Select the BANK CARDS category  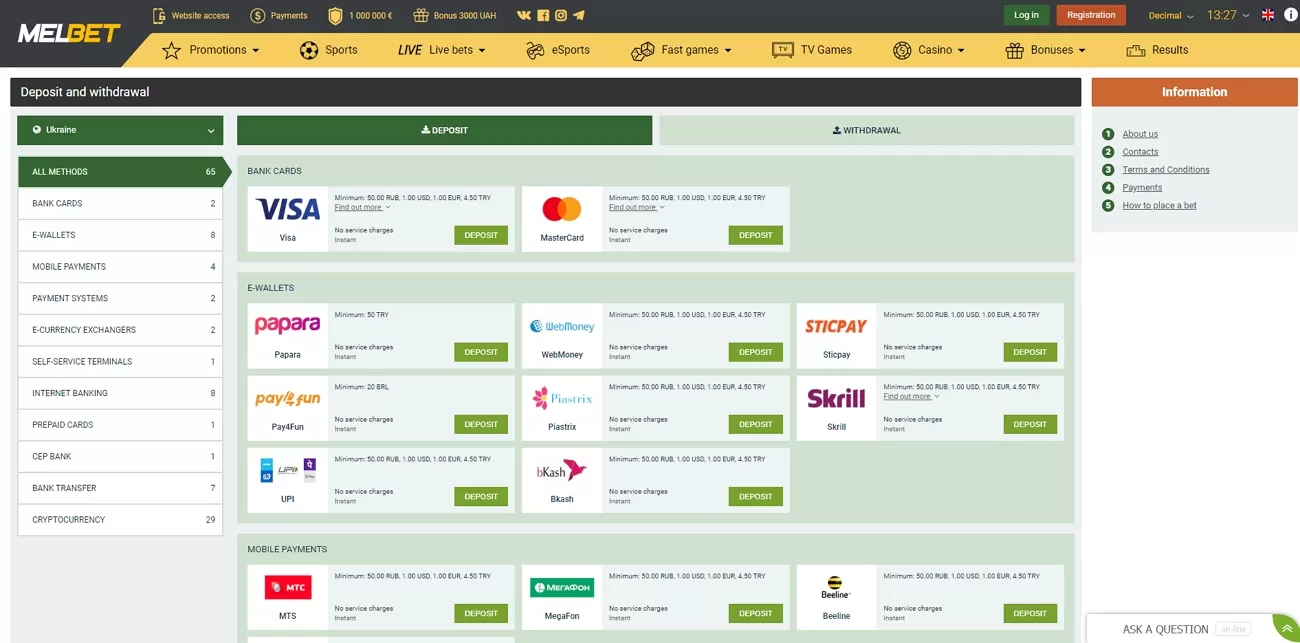click(120, 203)
